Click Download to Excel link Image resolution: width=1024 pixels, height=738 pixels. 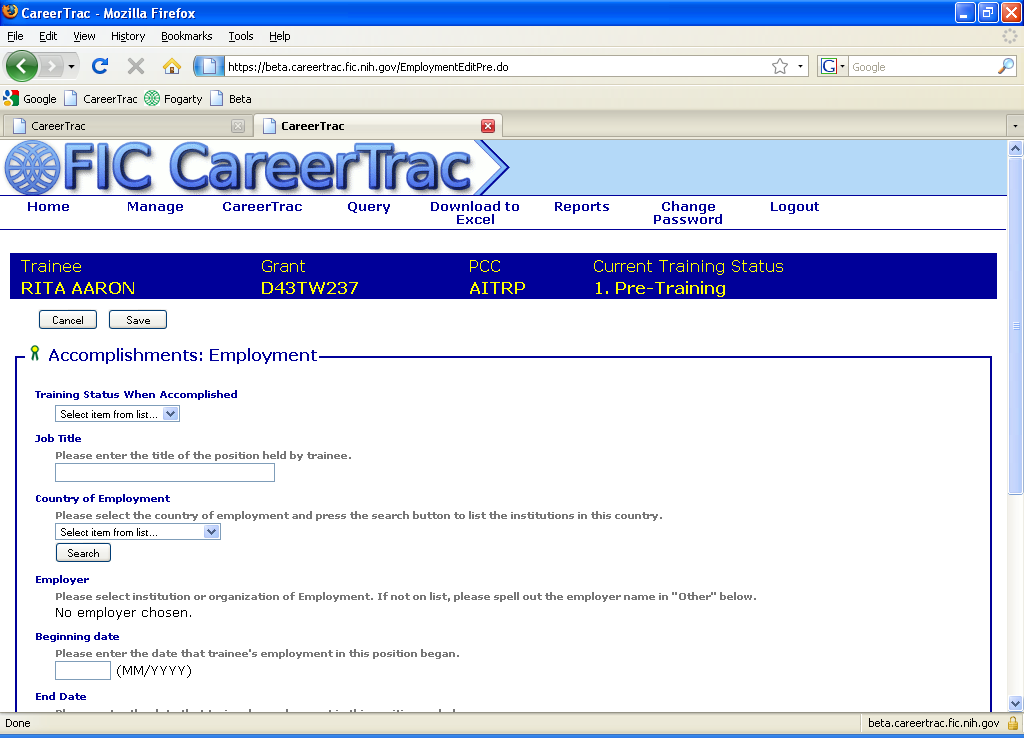click(475, 213)
